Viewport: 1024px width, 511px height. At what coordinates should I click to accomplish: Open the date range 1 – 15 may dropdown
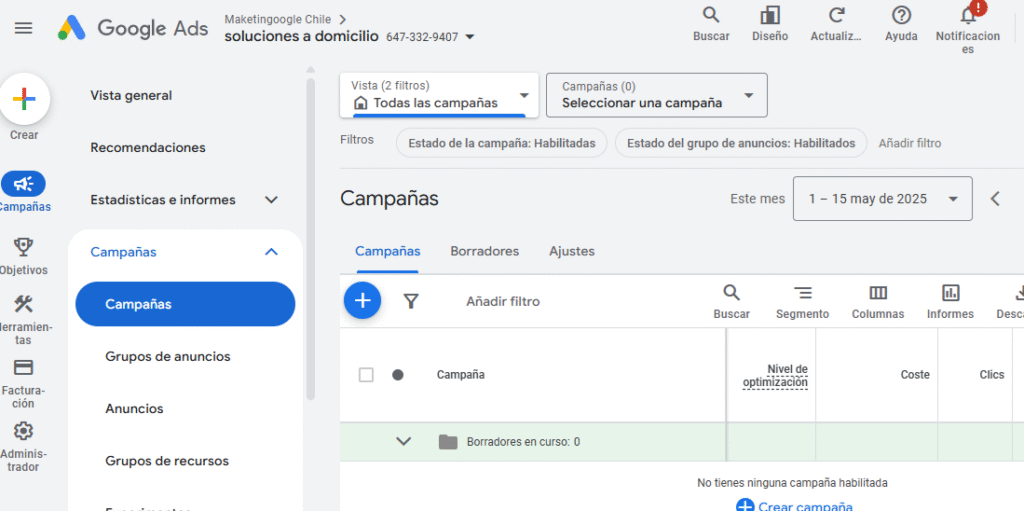(x=882, y=199)
